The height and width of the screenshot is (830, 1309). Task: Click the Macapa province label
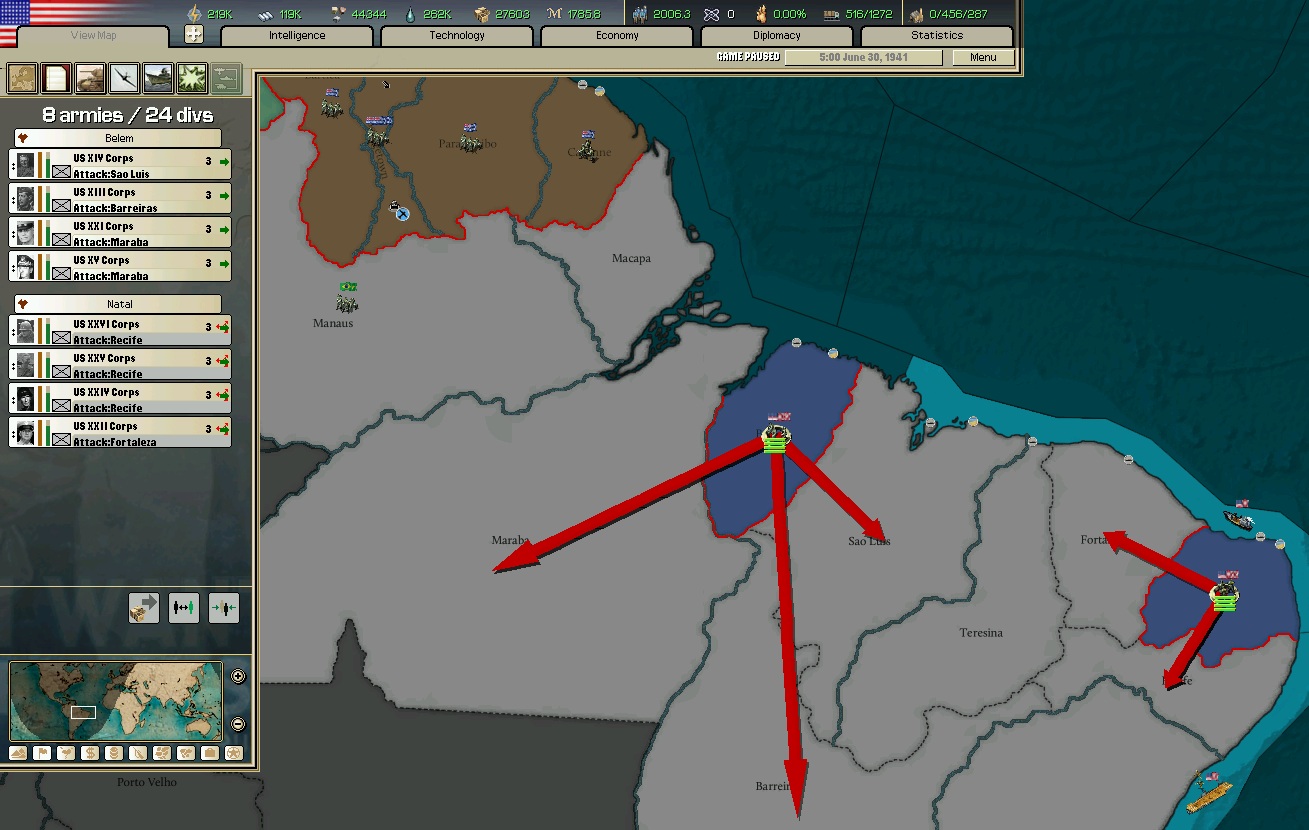pos(631,258)
